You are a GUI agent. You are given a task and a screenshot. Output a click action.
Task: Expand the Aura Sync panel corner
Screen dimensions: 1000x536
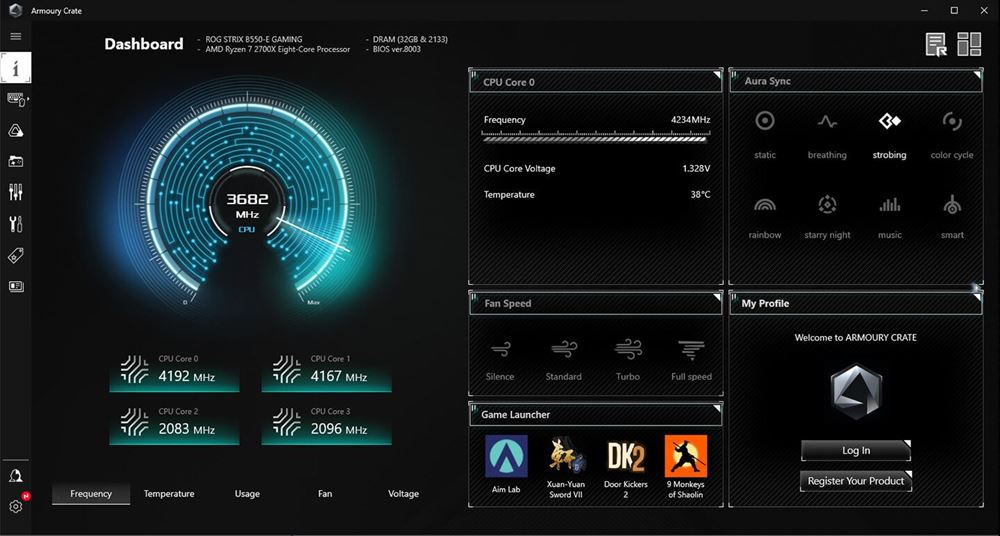tap(976, 75)
